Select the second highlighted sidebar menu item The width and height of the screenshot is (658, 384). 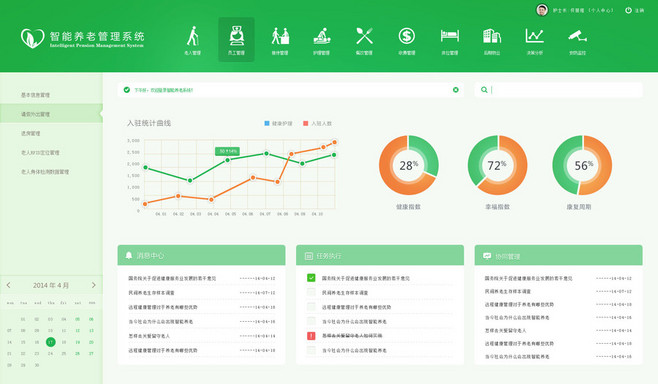[51, 114]
